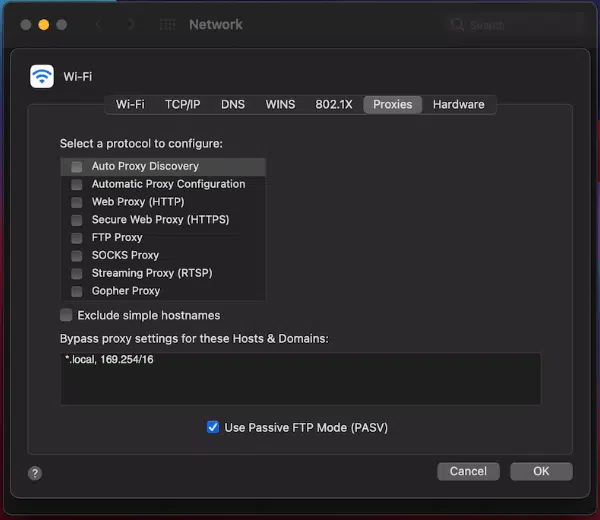Enable the FTP Proxy checkbox
This screenshot has height=520, width=600.
pos(77,238)
